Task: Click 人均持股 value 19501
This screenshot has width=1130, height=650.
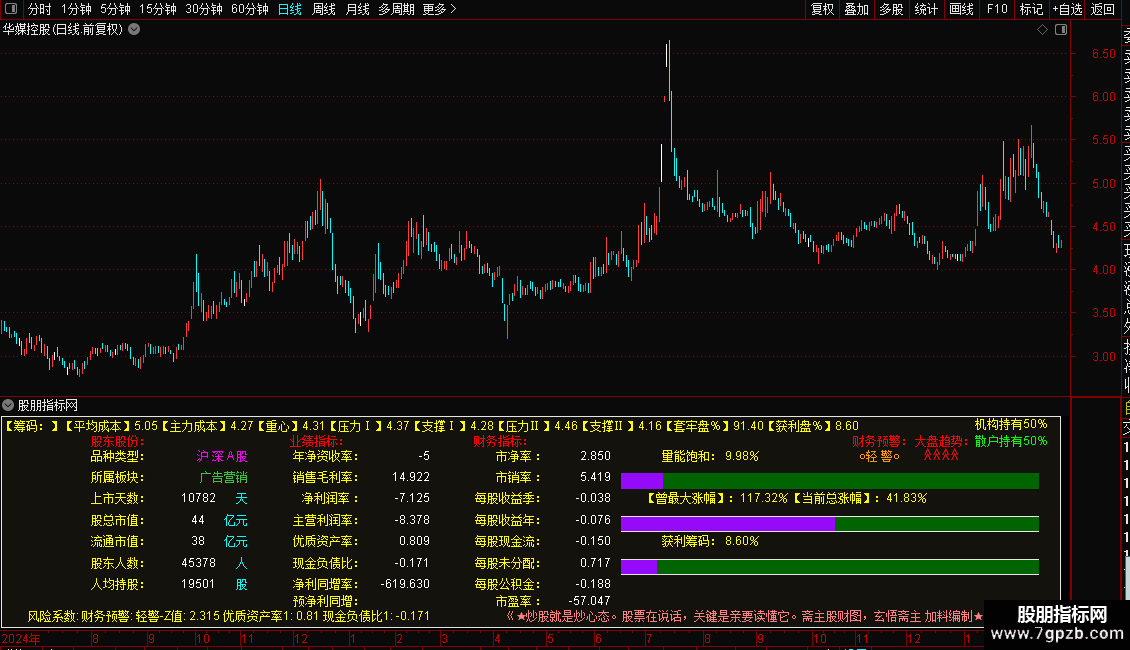Action: pos(198,584)
